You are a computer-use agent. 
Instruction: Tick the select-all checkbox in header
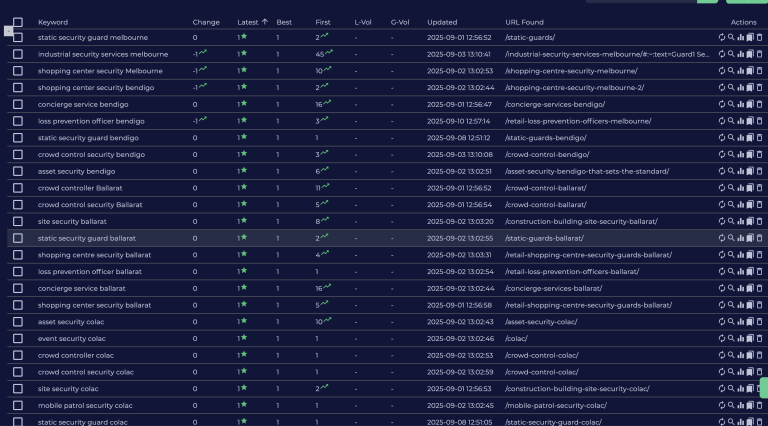point(17,21)
